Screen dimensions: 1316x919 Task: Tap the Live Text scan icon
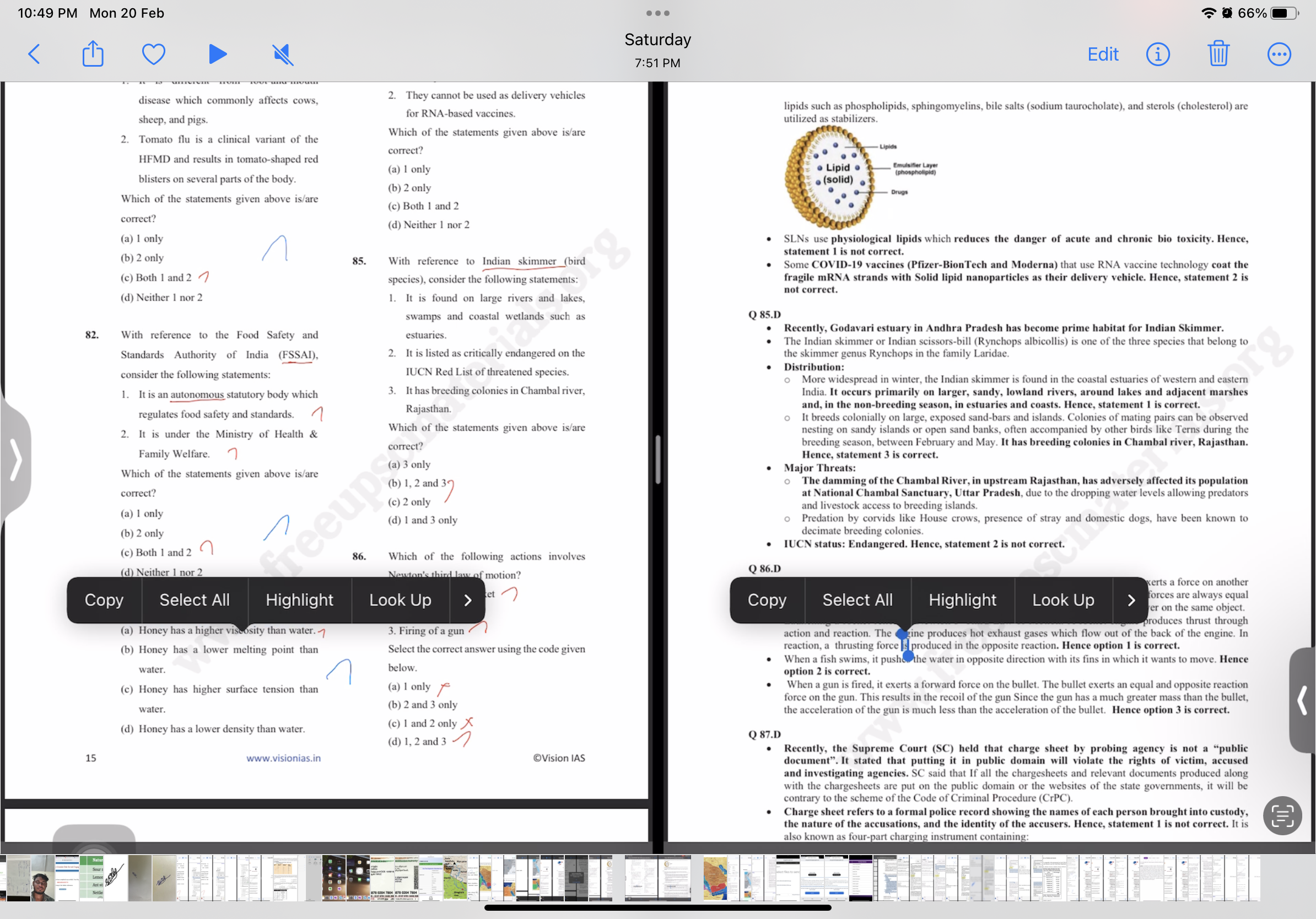coord(1282,815)
